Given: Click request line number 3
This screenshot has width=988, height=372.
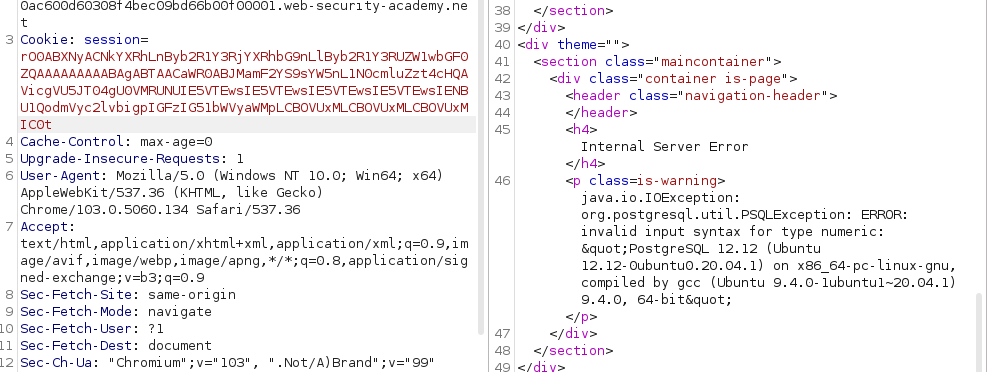Looking at the screenshot, I should tap(9, 40).
